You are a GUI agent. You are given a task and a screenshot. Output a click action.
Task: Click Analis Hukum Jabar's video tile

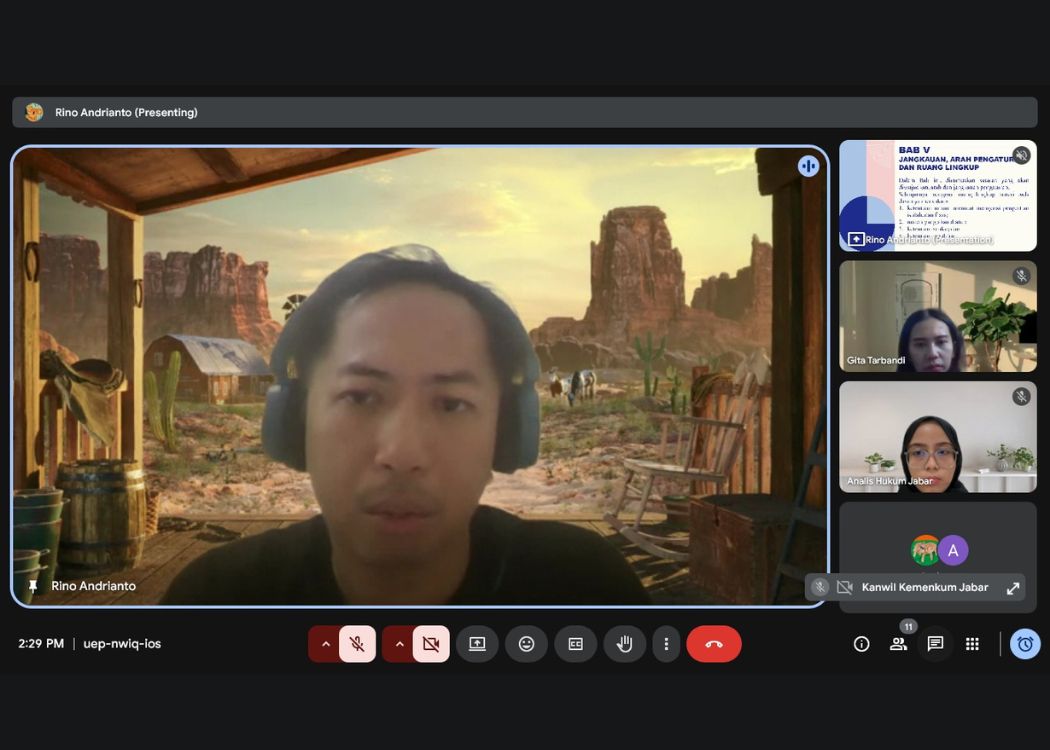click(937, 437)
